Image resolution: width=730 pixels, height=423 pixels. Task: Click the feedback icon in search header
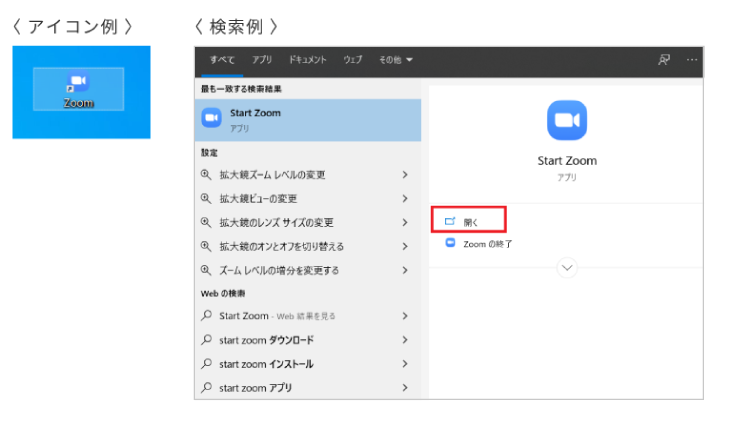(x=663, y=60)
